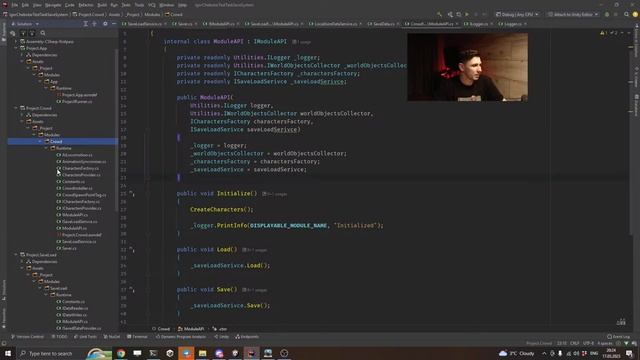
Task: Click the usages hint next to Initialize()
Action: 275,194
